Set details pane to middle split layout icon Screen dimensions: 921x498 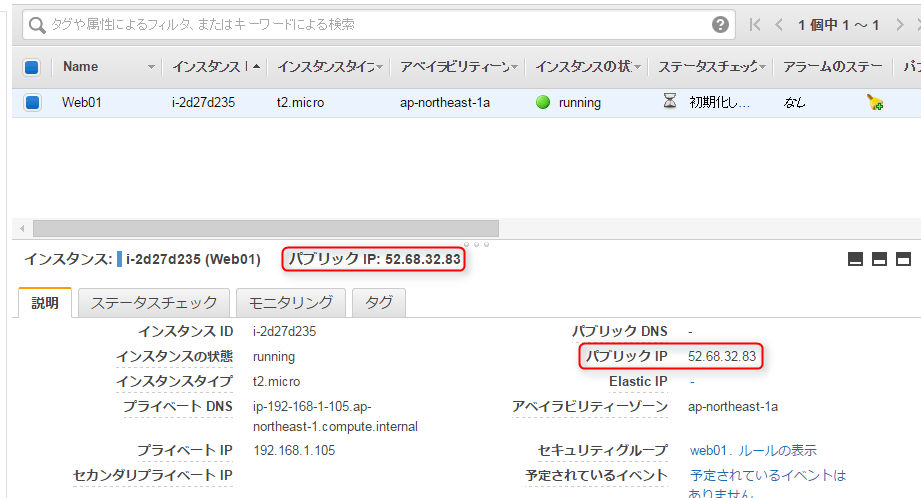[x=879, y=260]
